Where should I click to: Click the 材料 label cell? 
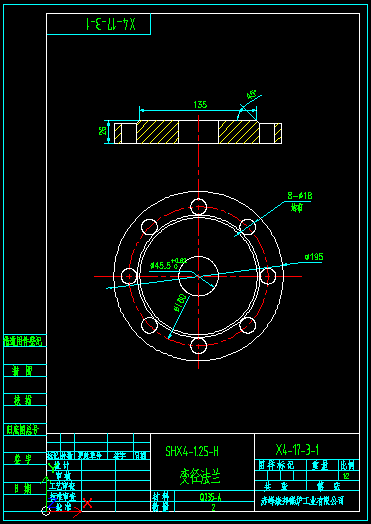[162, 496]
